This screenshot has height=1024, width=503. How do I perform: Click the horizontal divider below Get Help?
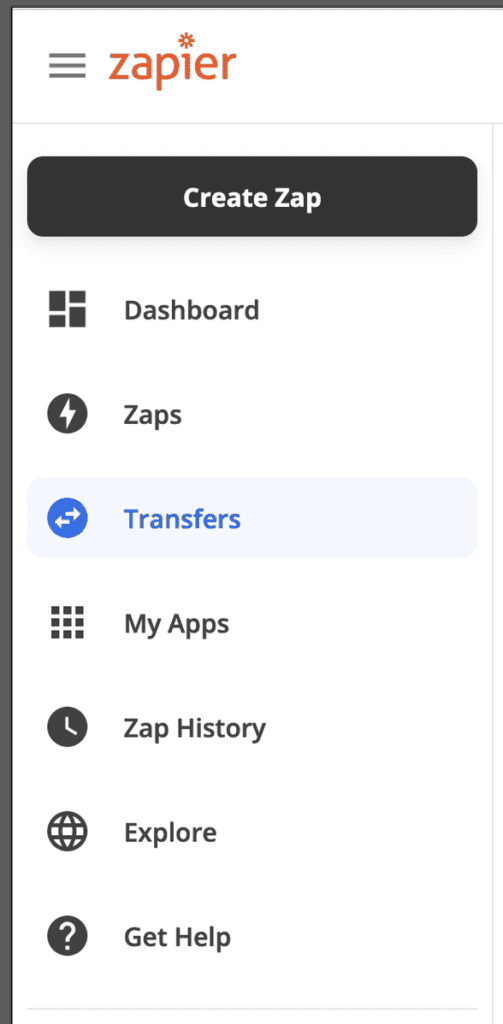[x=252, y=1009]
